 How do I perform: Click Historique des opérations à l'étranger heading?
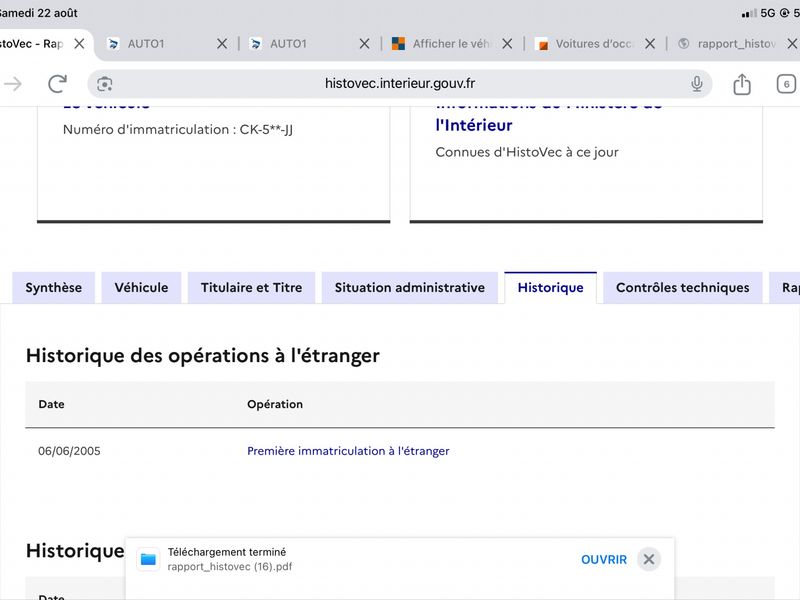point(203,356)
